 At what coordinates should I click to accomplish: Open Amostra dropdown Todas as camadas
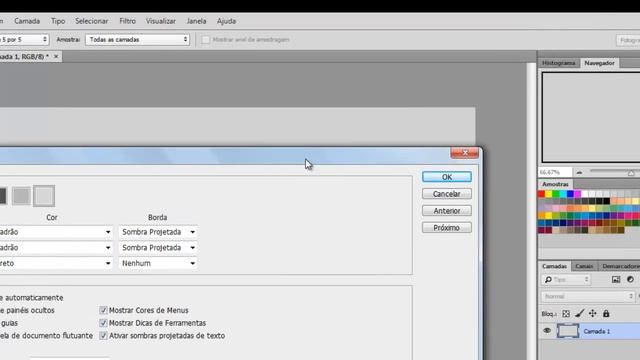(137, 40)
